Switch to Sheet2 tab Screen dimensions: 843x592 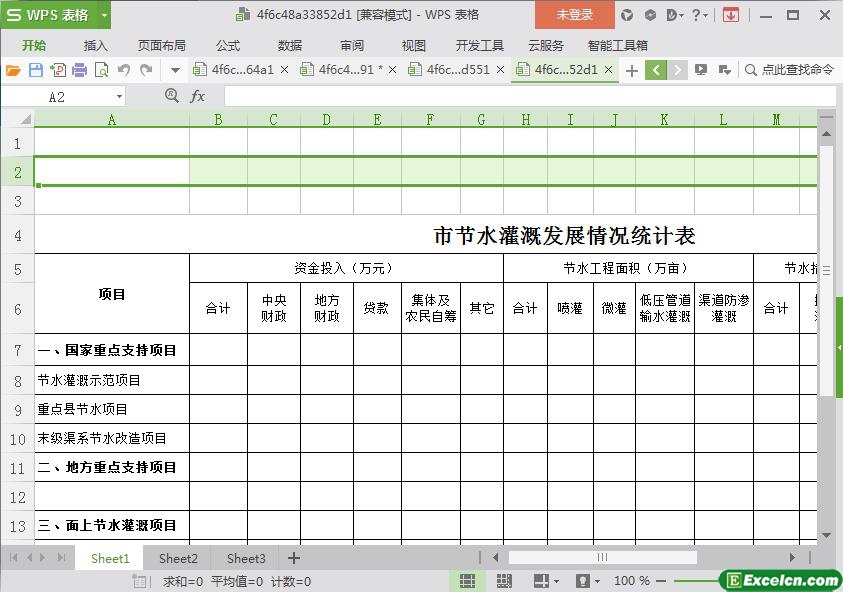tap(178, 559)
